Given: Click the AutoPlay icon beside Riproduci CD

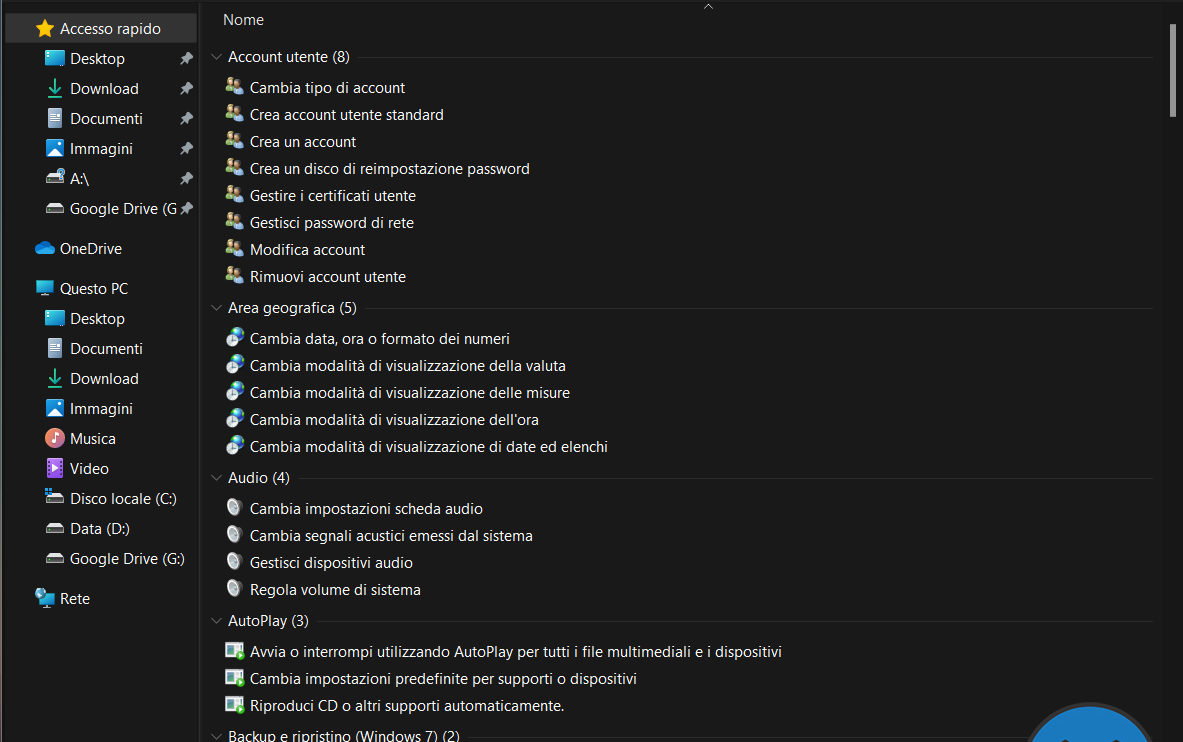Looking at the screenshot, I should (235, 705).
